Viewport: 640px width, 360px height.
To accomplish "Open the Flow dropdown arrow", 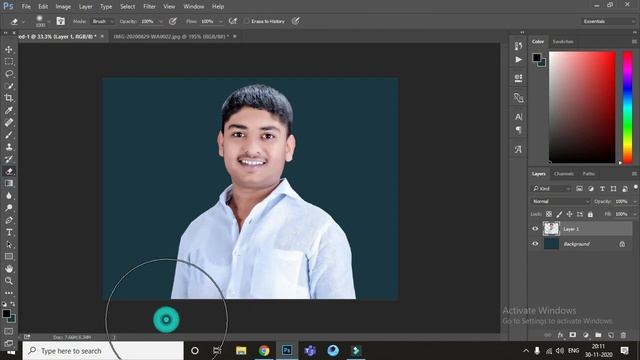I will 221,21.
